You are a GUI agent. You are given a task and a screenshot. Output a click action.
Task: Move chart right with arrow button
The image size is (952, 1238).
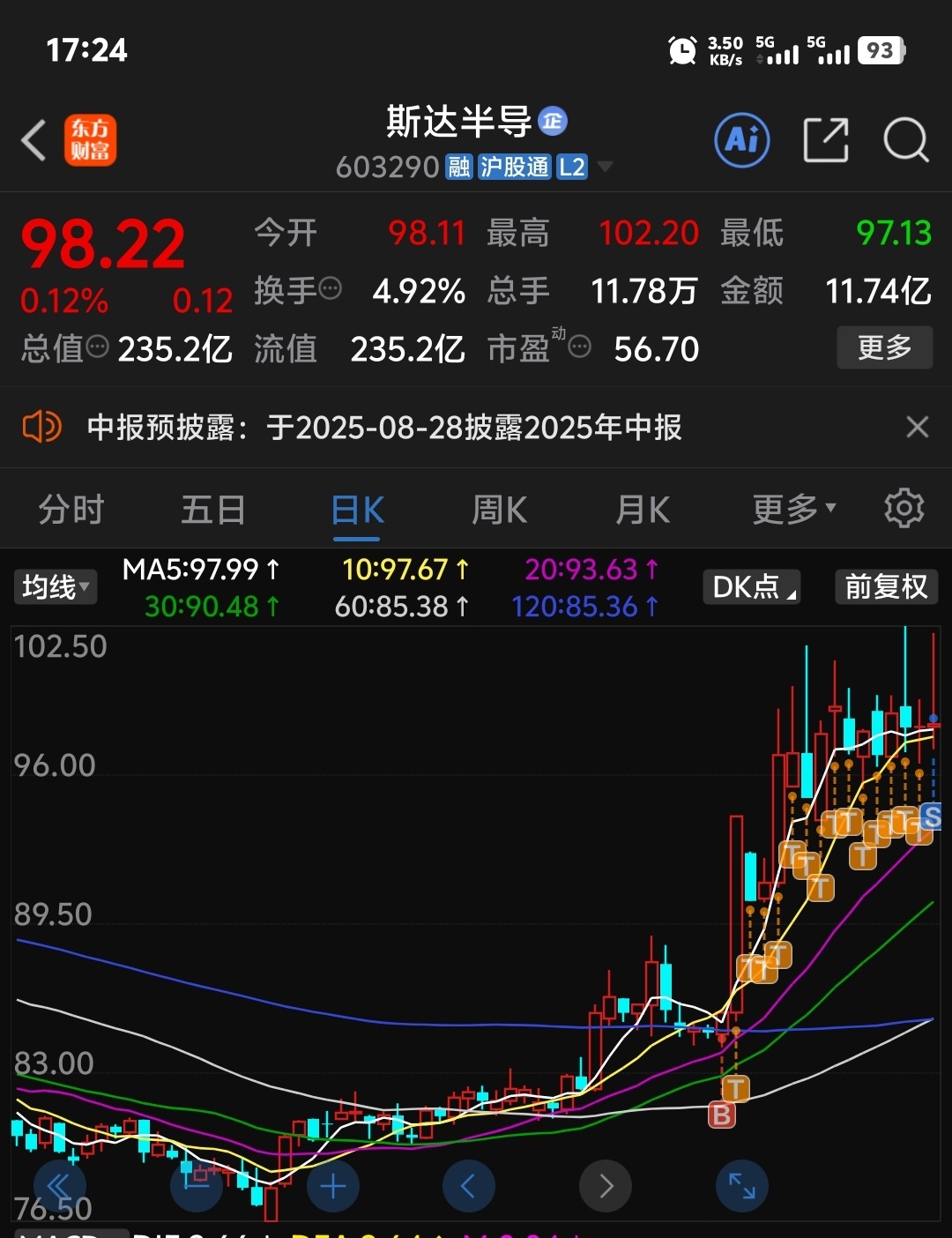pos(606,1187)
